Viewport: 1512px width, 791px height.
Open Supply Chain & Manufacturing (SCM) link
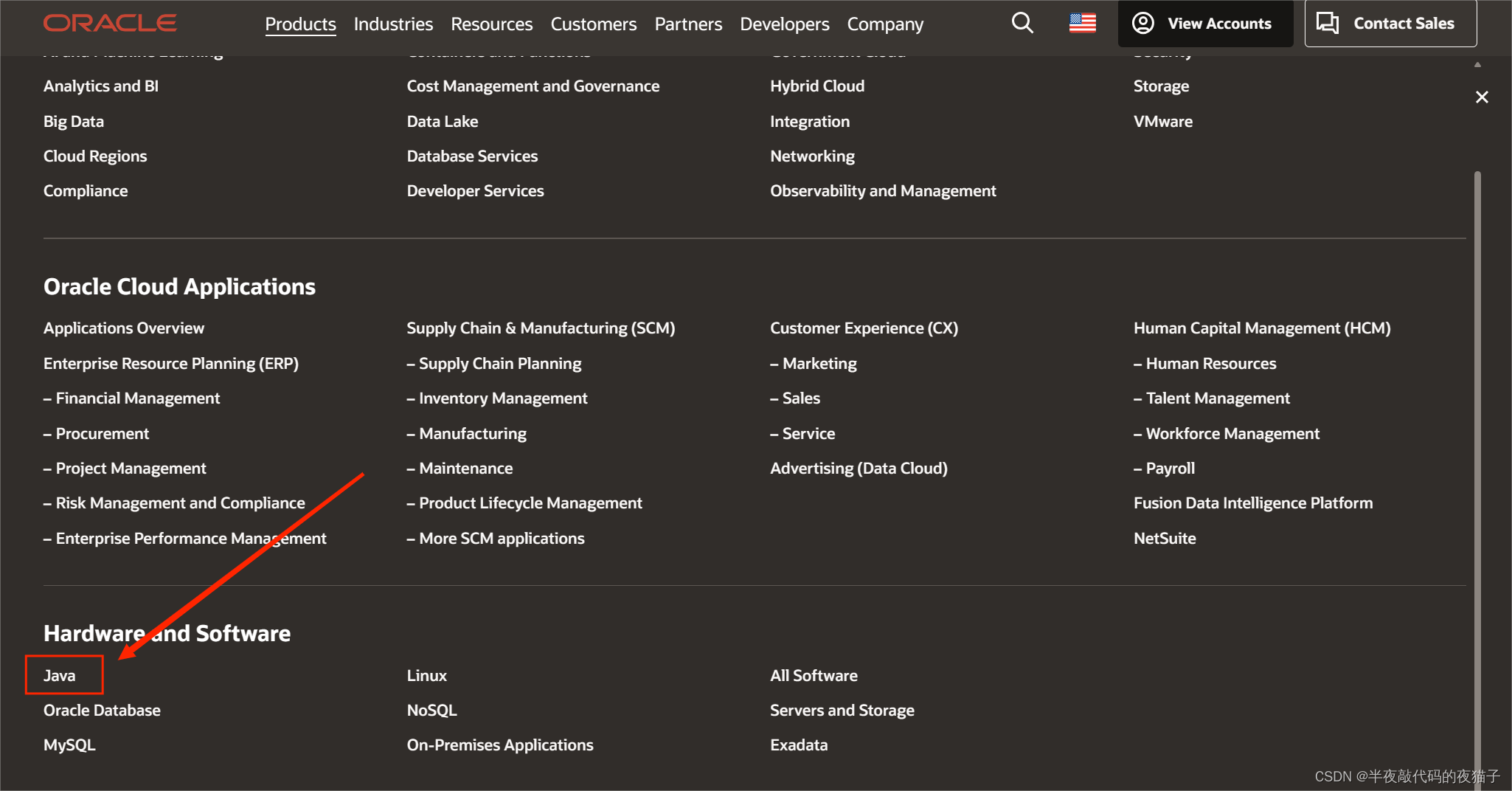click(541, 328)
